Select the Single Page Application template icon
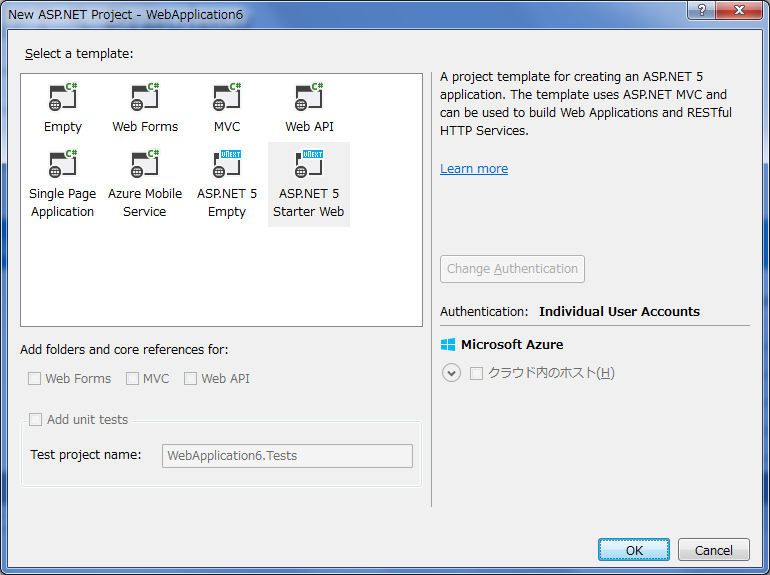 (x=63, y=164)
